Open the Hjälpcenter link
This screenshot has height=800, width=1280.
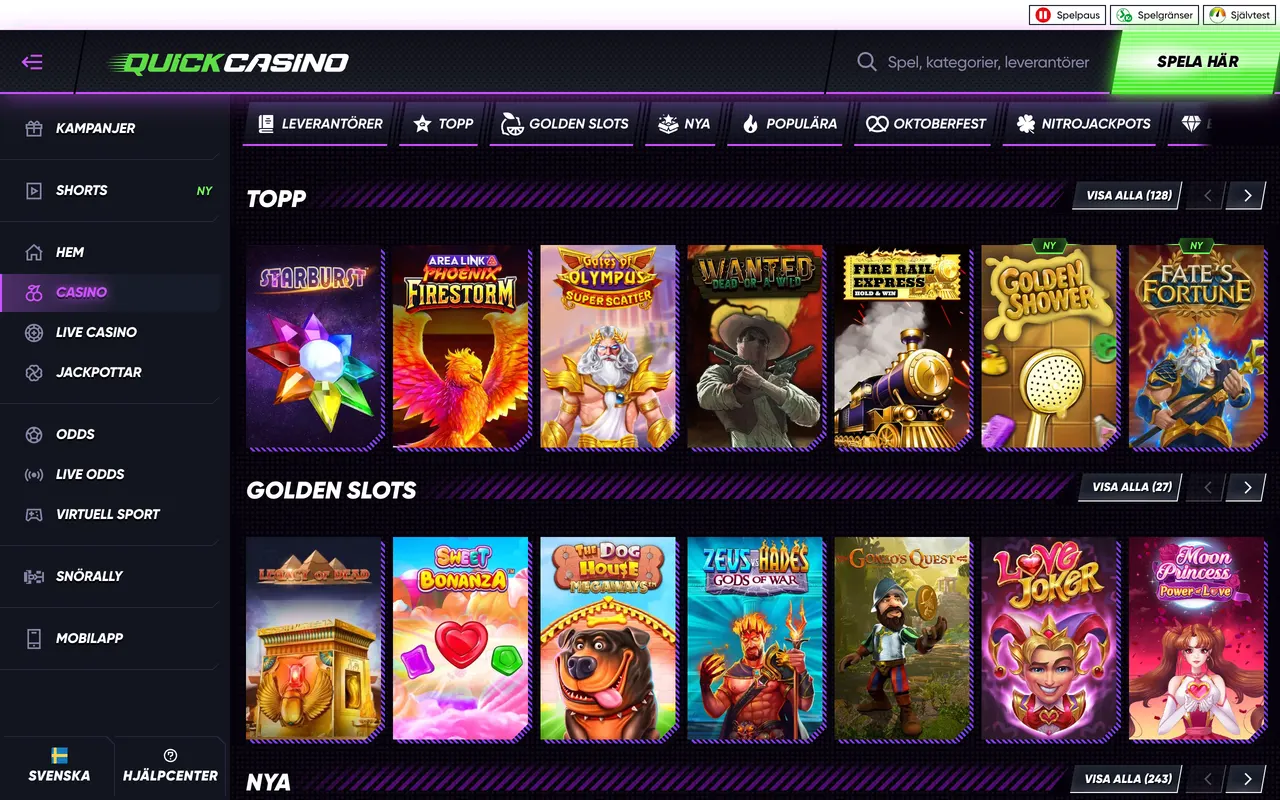point(170,766)
